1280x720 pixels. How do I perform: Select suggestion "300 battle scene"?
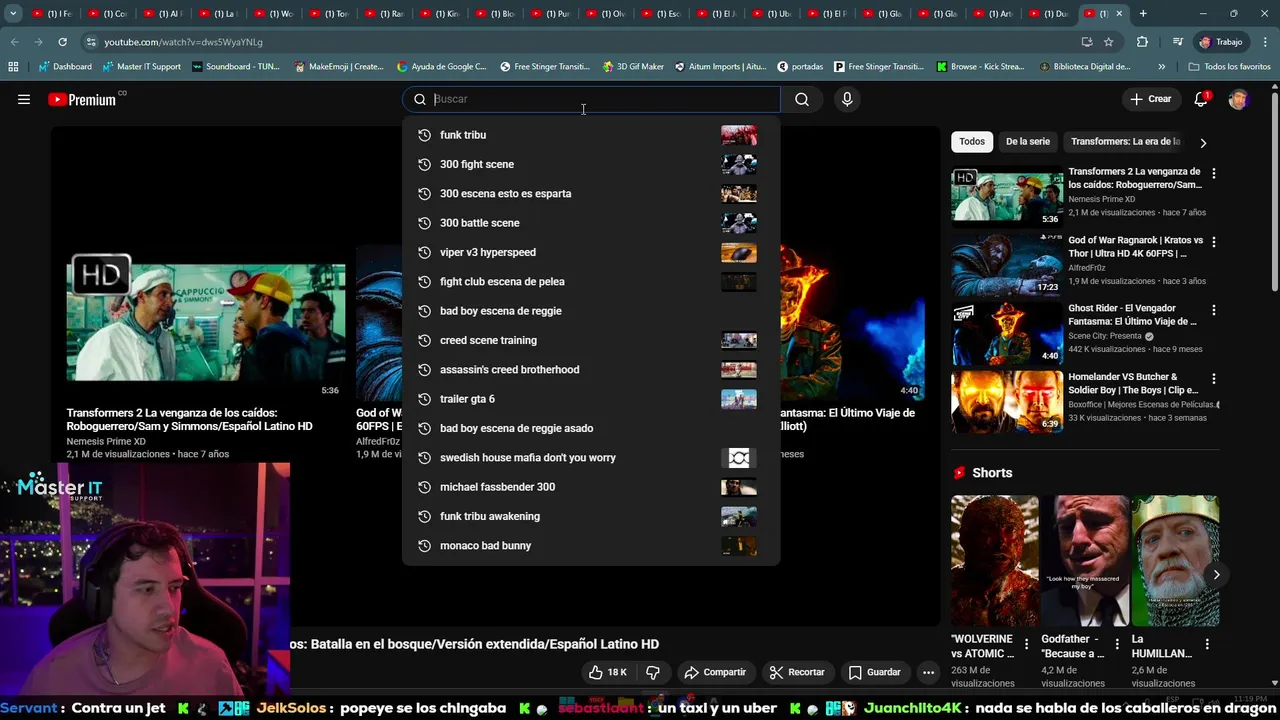[590, 223]
